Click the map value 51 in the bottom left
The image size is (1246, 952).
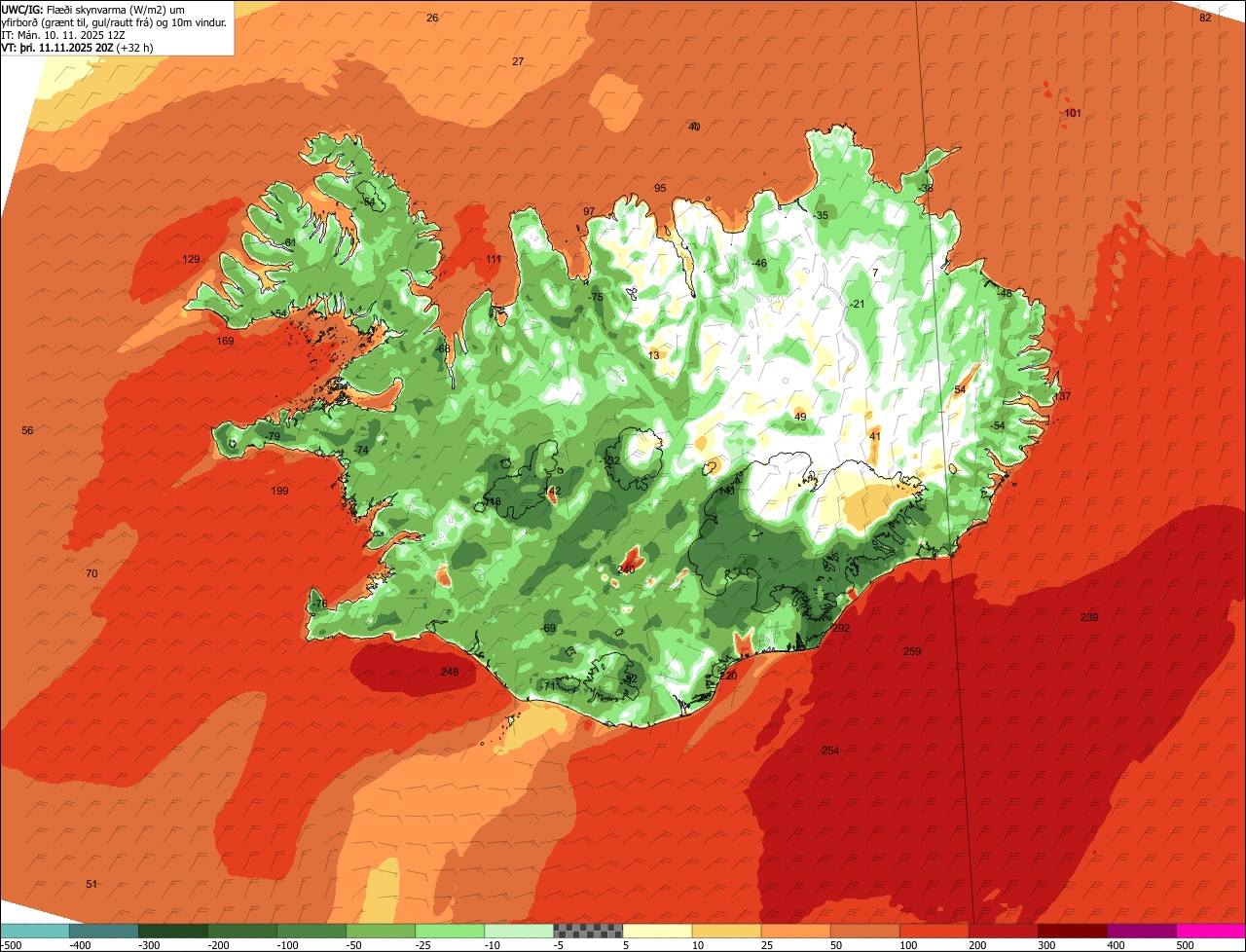click(x=92, y=885)
